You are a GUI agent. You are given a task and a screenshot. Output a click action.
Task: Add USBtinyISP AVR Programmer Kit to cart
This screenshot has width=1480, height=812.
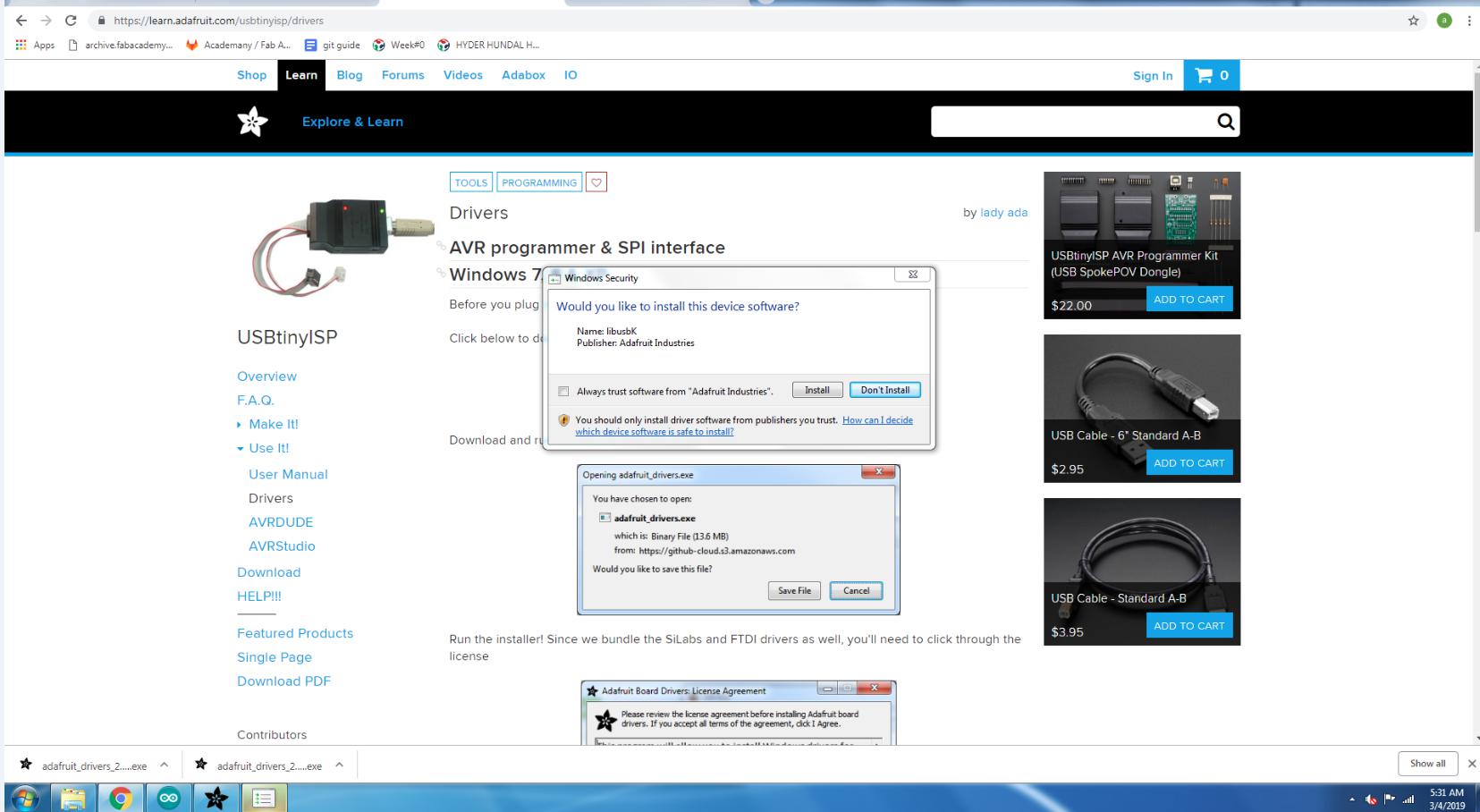click(x=1188, y=300)
